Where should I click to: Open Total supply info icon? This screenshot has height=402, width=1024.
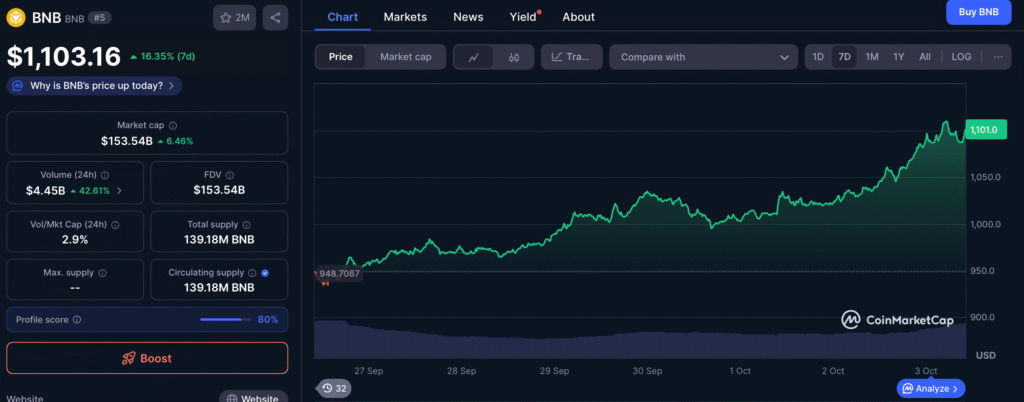248,224
